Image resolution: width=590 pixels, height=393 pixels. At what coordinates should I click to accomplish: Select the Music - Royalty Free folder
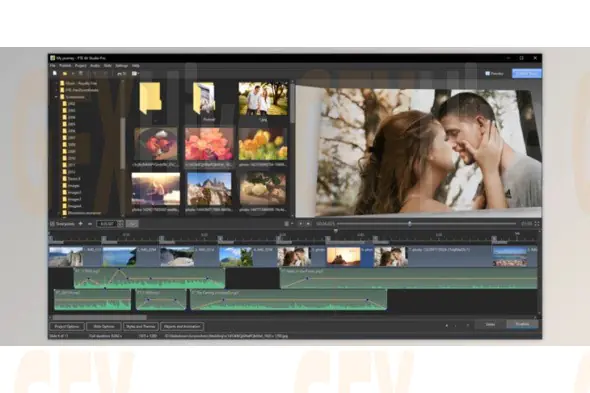click(x=79, y=83)
